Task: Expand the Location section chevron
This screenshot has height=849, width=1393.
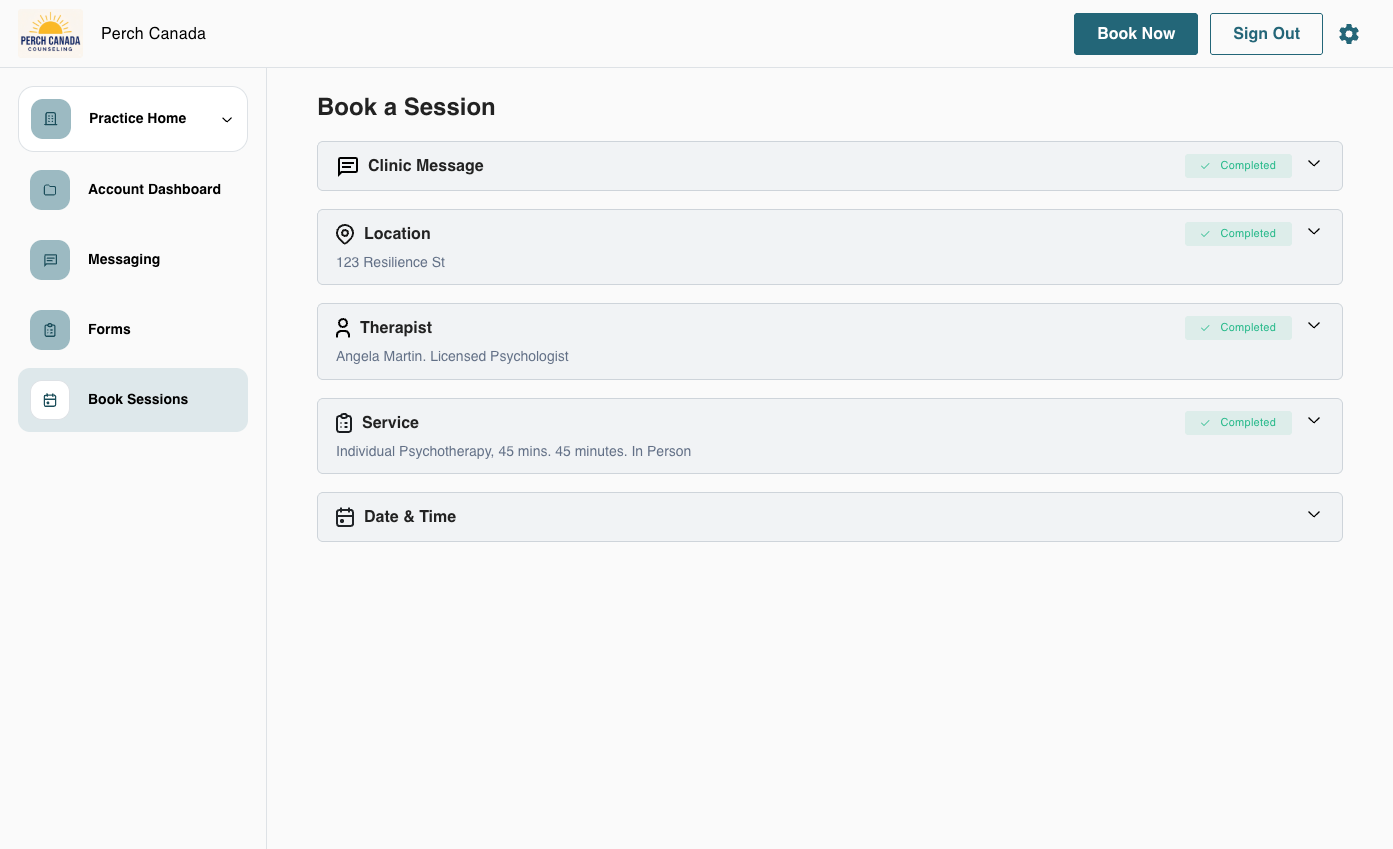Action: [1314, 232]
